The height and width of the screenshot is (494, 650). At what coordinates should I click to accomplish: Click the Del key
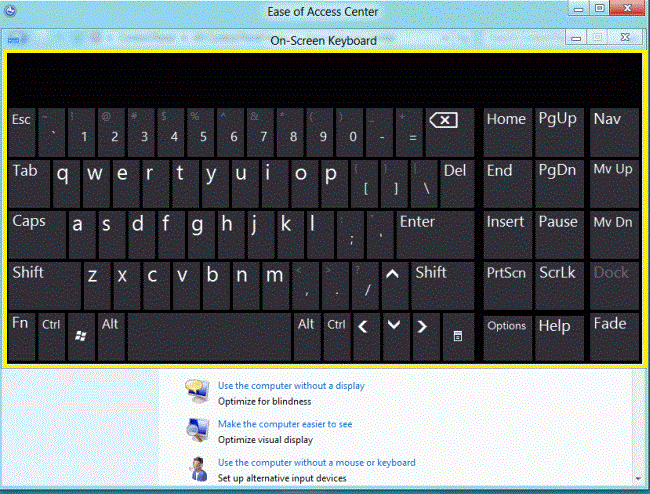(x=457, y=184)
